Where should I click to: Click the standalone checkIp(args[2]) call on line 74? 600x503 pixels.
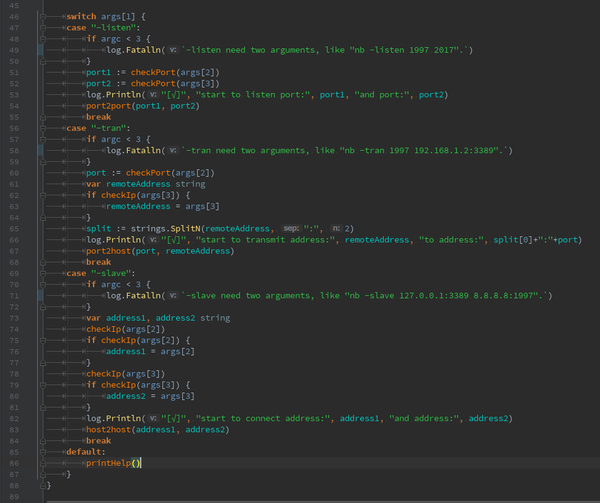(126, 329)
